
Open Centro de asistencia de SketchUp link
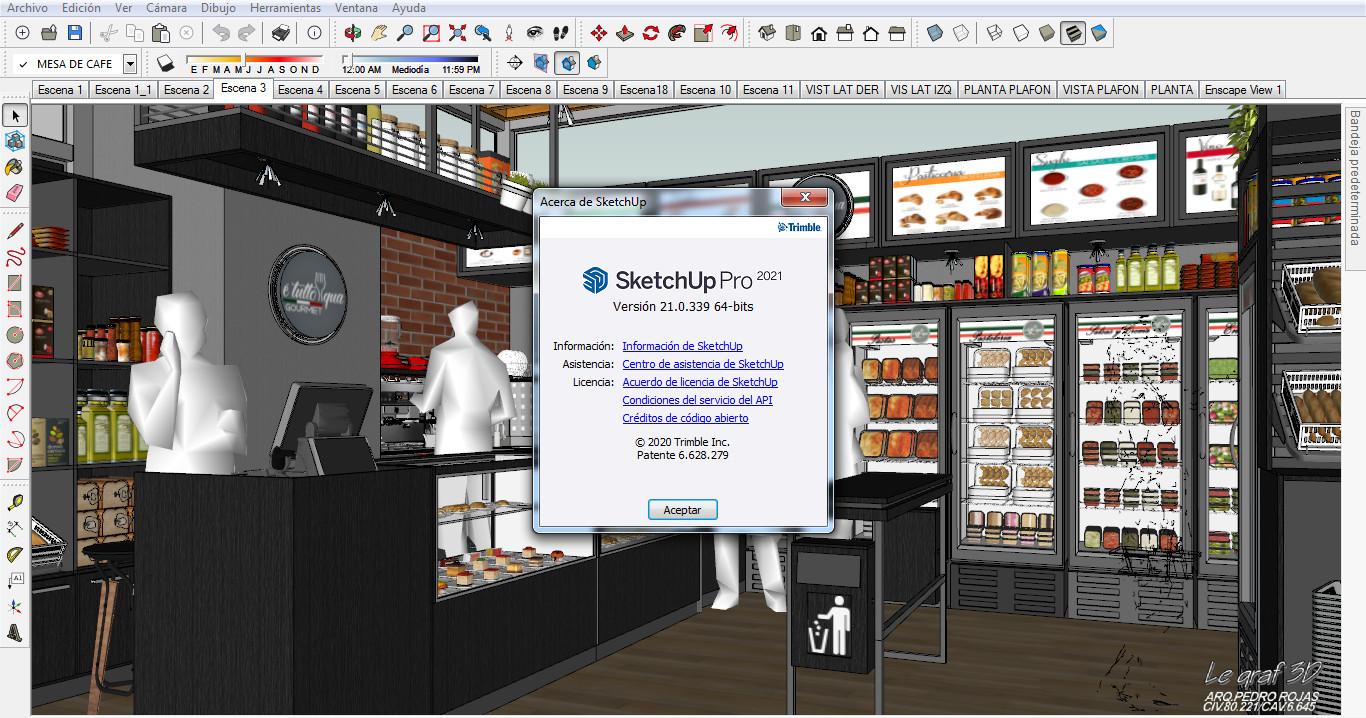coord(703,364)
